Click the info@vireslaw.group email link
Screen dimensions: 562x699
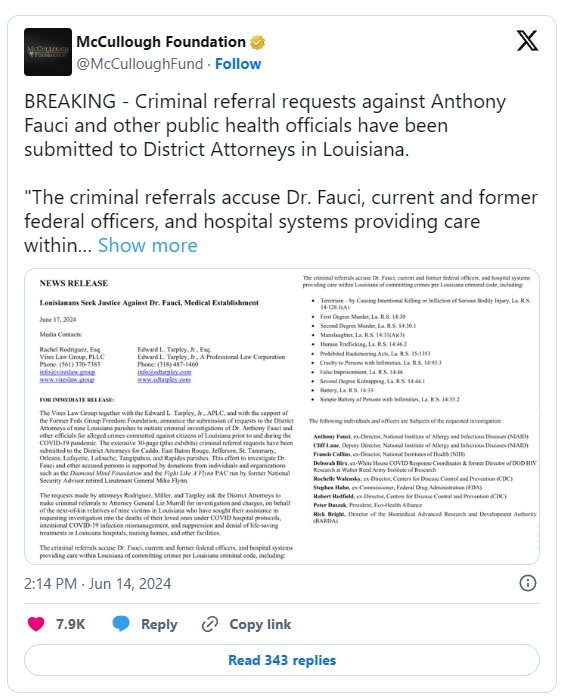tap(67, 372)
